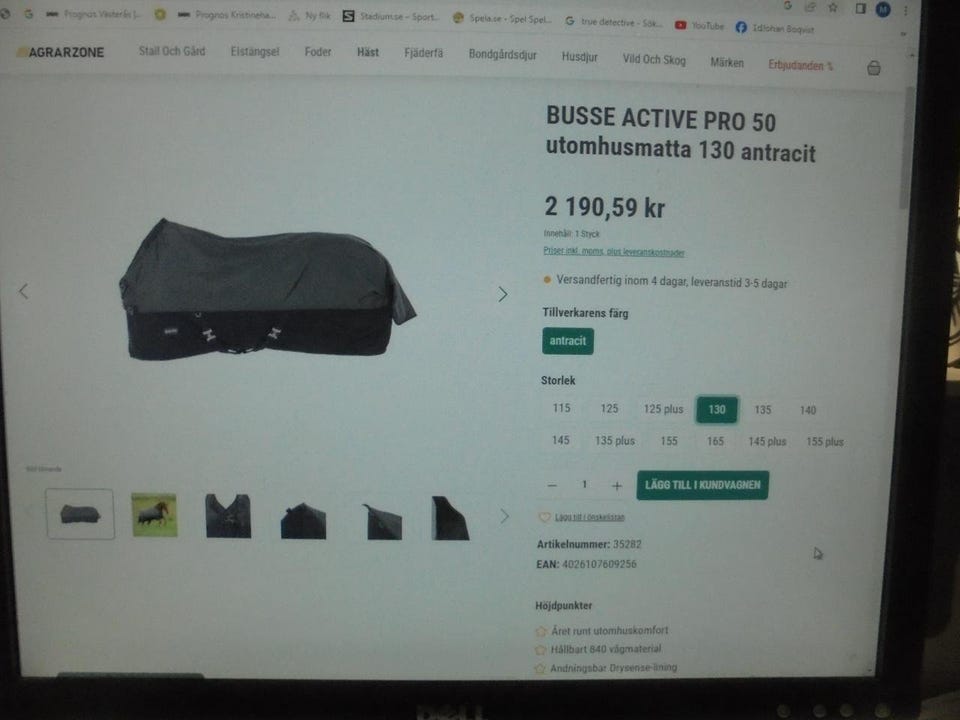Open the Fjäderfä menu
Viewport: 960px width, 720px height.
[x=424, y=53]
